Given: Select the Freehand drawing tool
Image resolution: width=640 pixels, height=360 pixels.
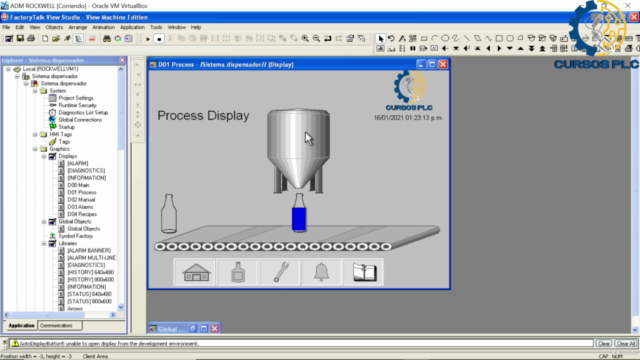Looking at the screenshot, I should 456,38.
